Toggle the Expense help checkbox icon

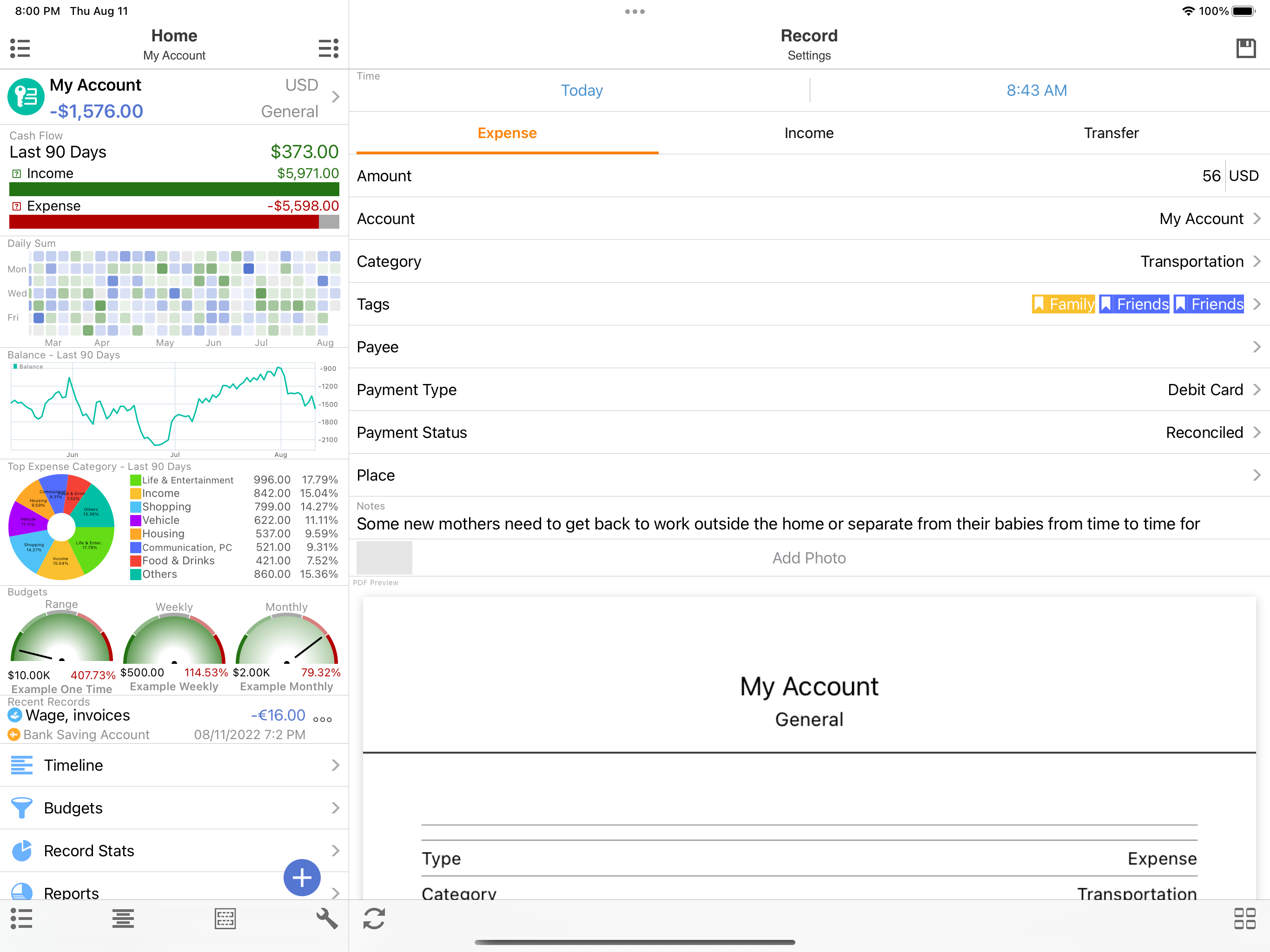[x=17, y=206]
